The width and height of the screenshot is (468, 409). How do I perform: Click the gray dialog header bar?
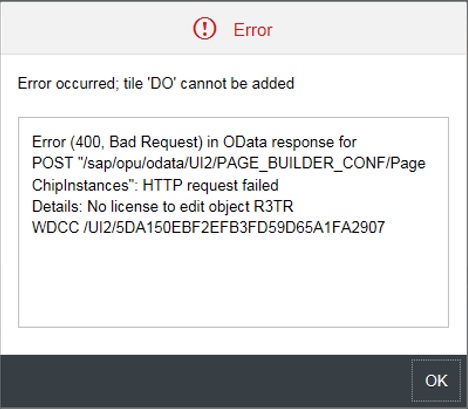[x=100, y=28]
